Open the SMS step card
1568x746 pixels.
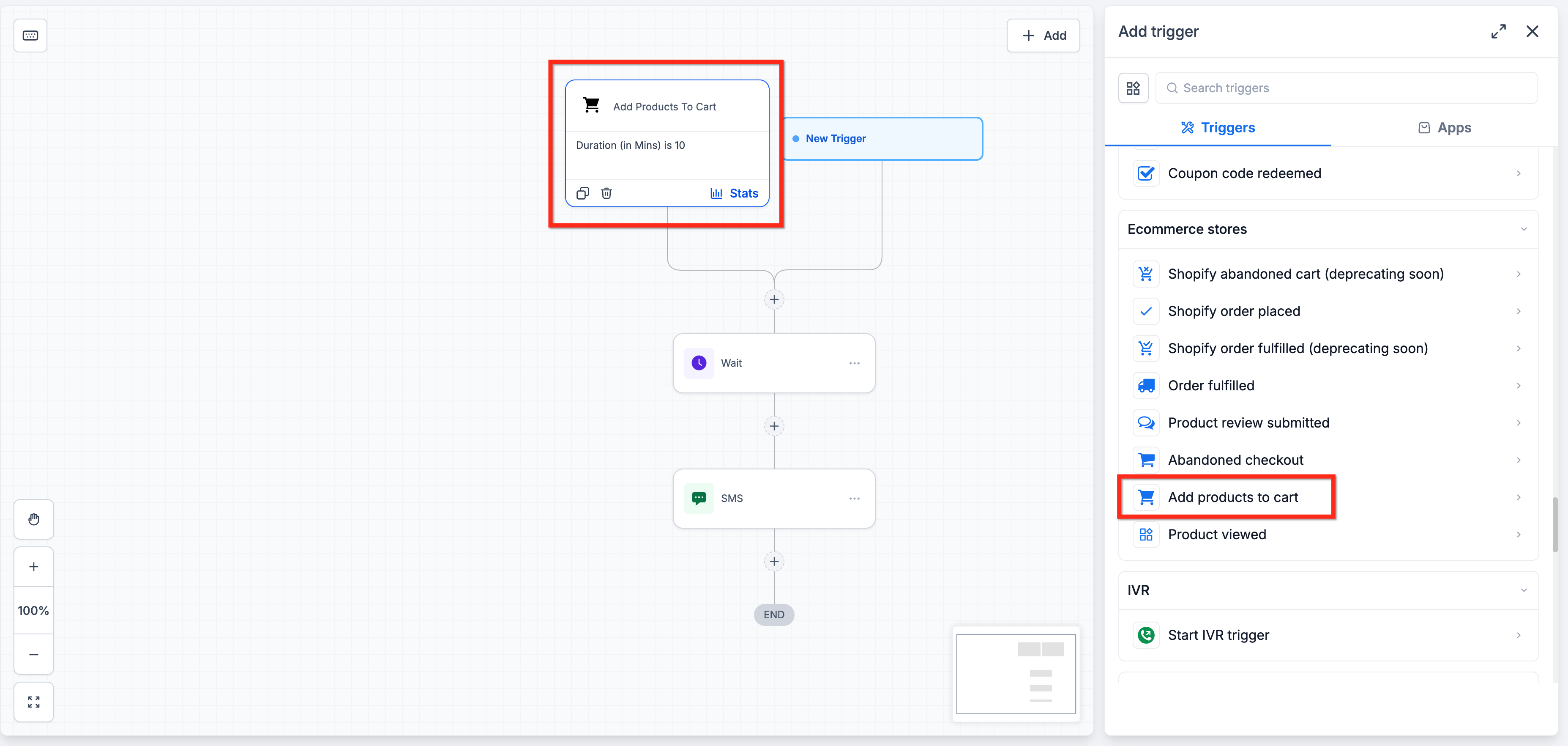(774, 498)
